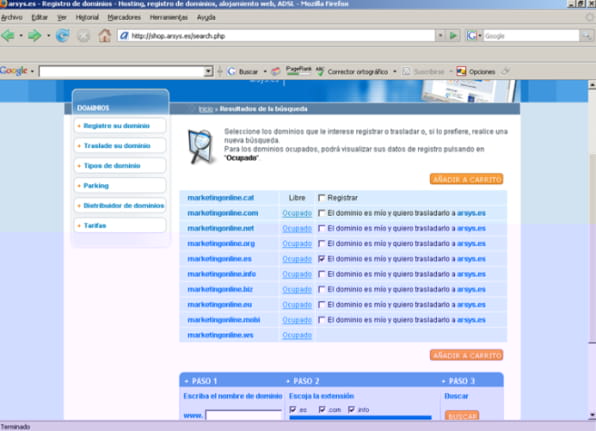Toggle the .info extension checkbox in Paso 2
The height and width of the screenshot is (431, 596).
(x=351, y=409)
